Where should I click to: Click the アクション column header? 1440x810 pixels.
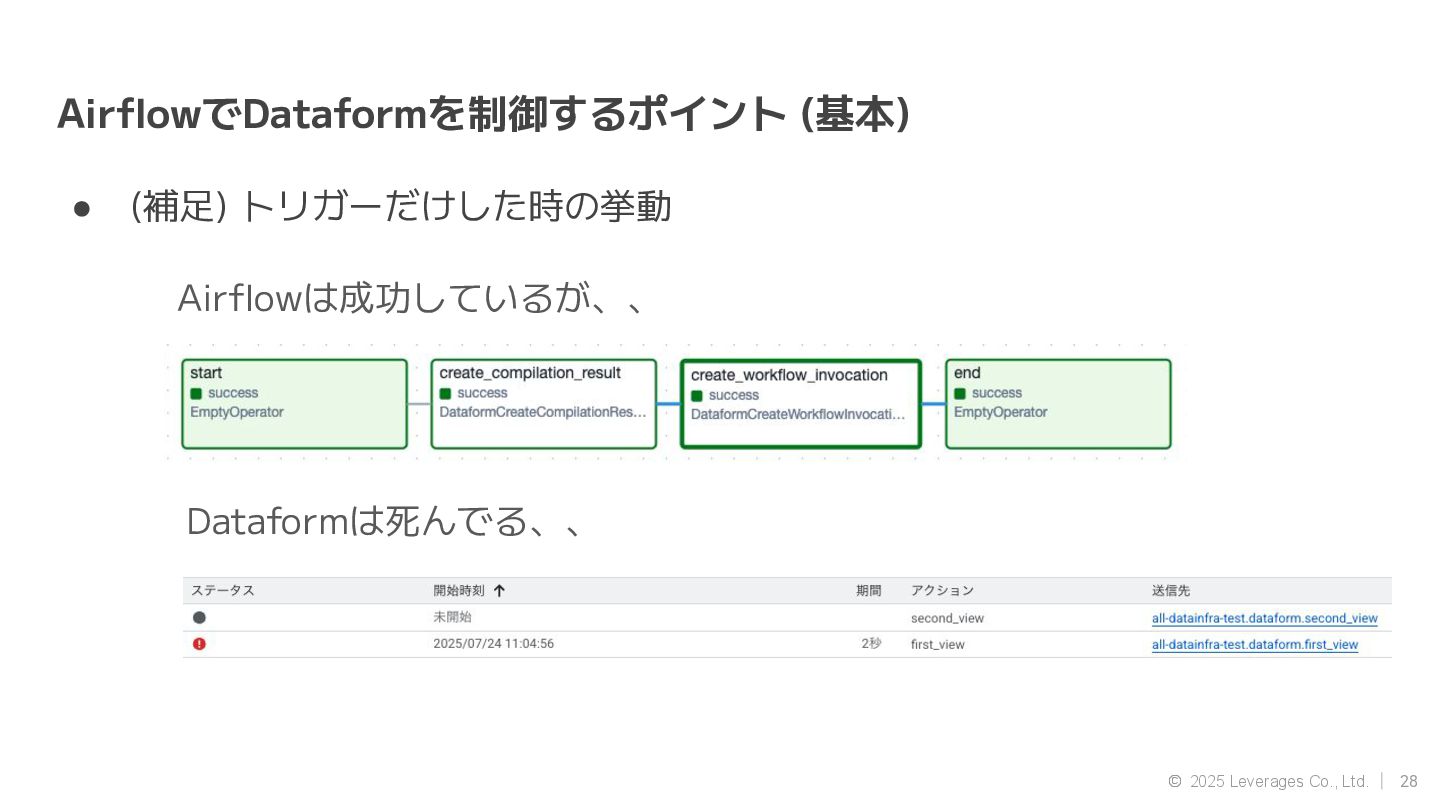[942, 590]
